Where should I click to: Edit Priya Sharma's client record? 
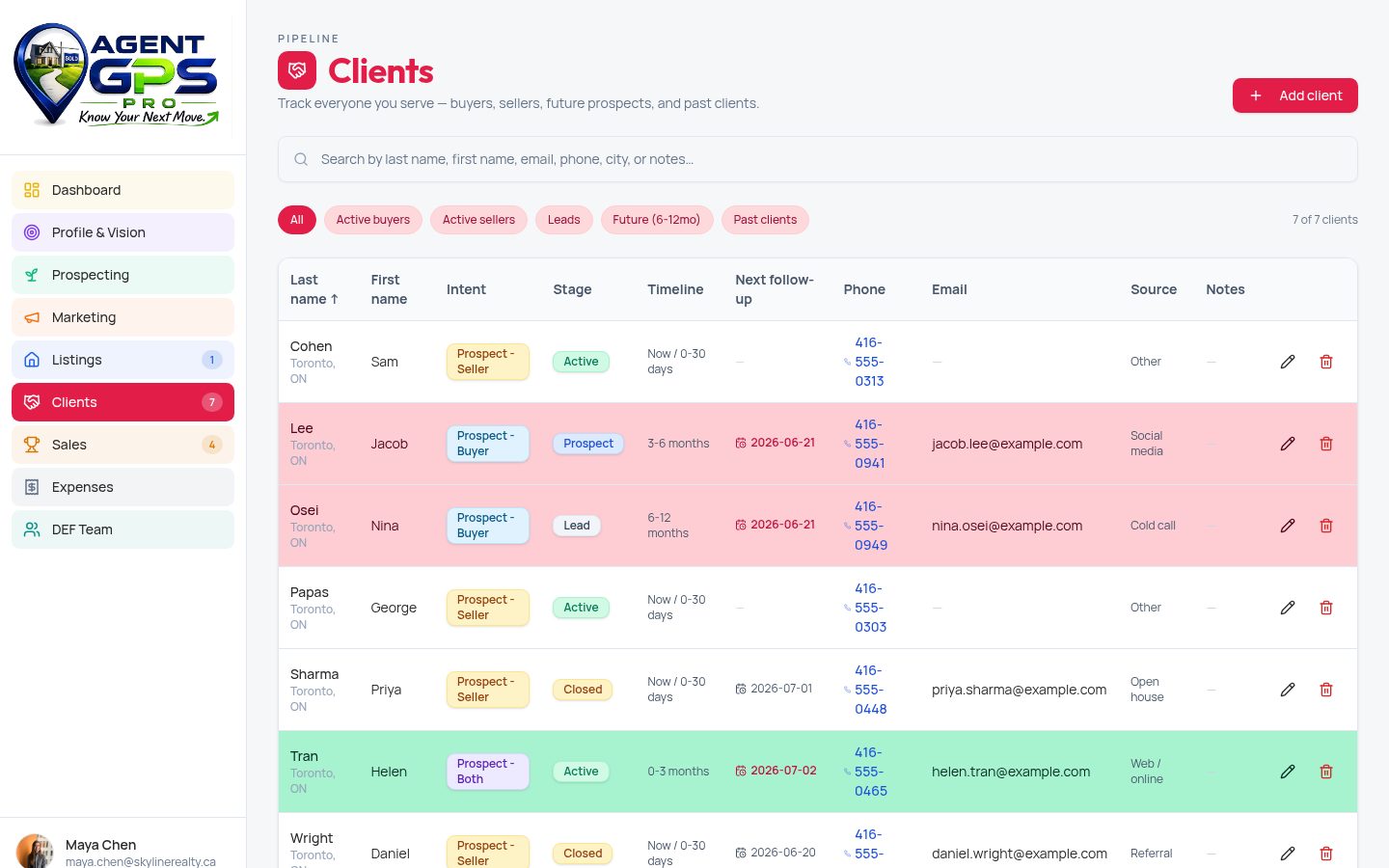pyautogui.click(x=1288, y=690)
